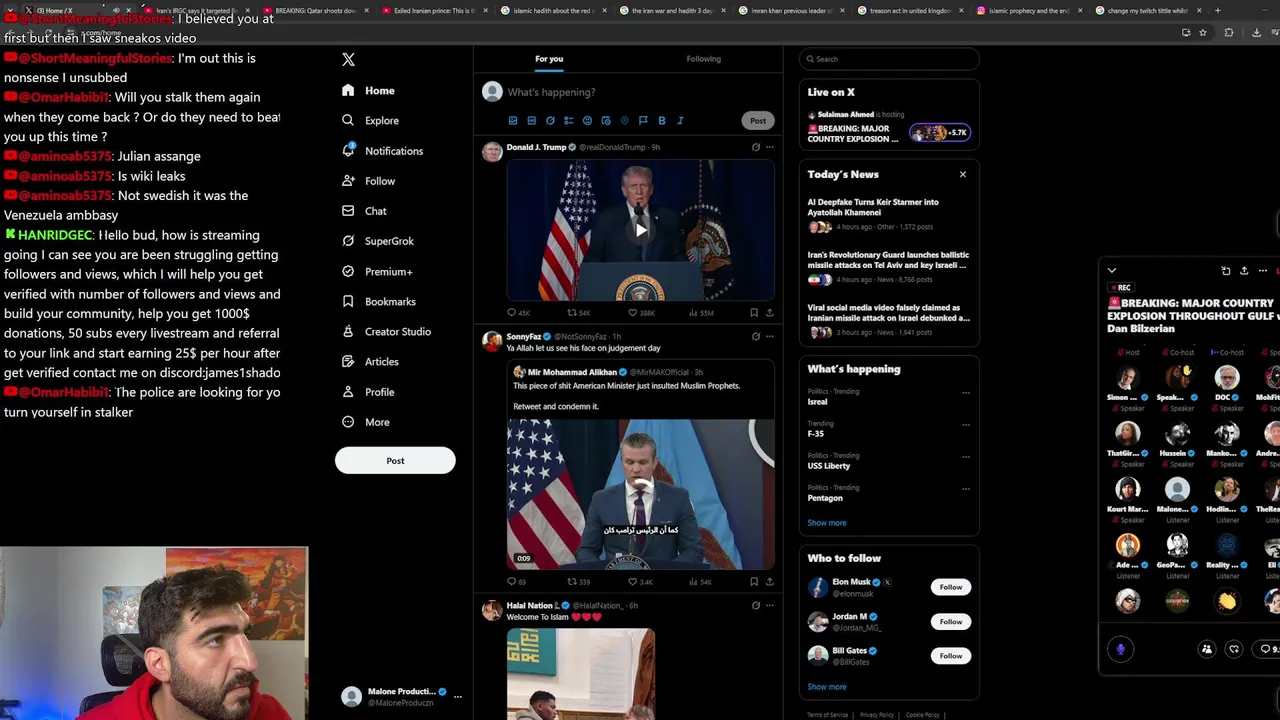Open Articles in the sidebar
1280x720 pixels.
point(370,361)
